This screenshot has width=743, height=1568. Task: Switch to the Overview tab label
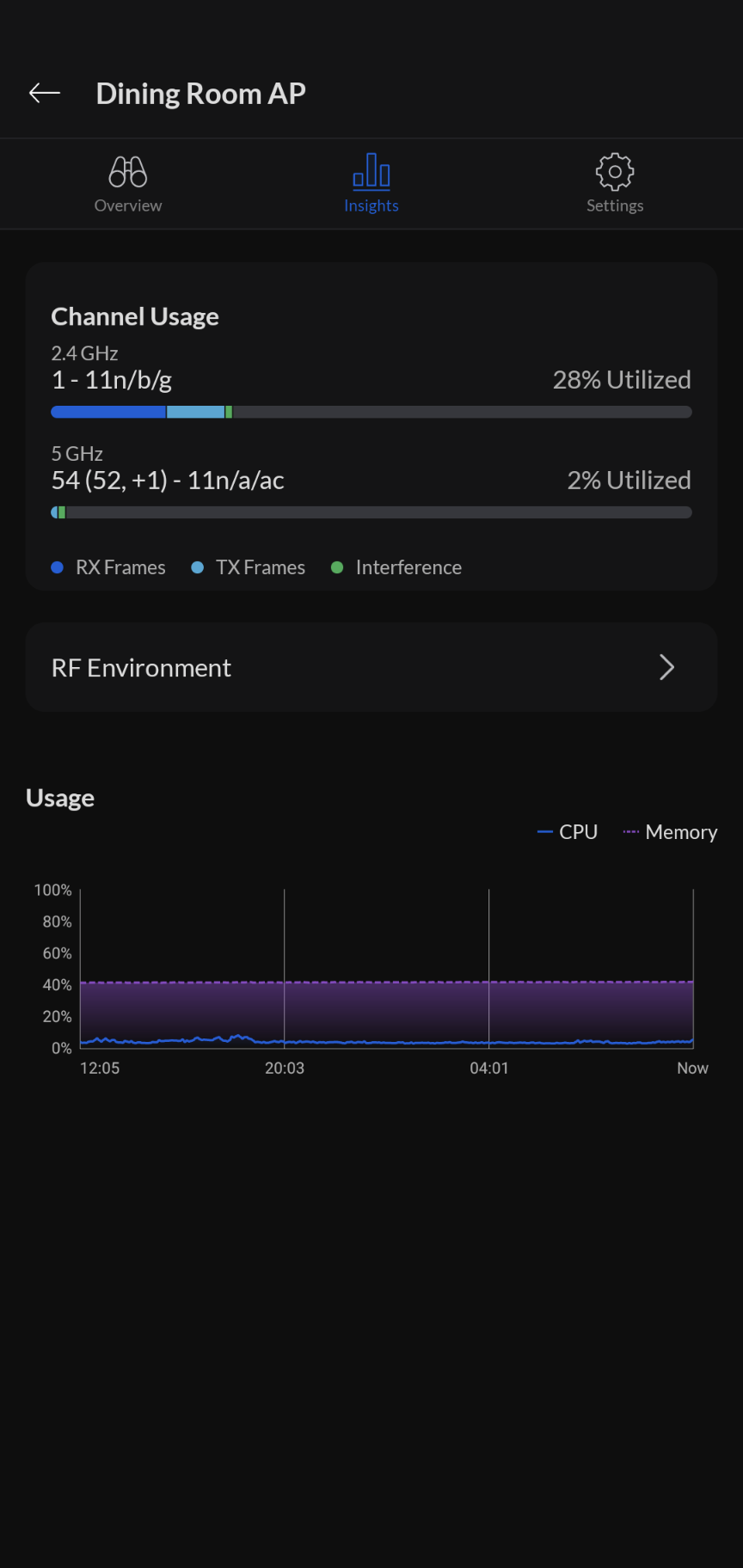click(128, 205)
